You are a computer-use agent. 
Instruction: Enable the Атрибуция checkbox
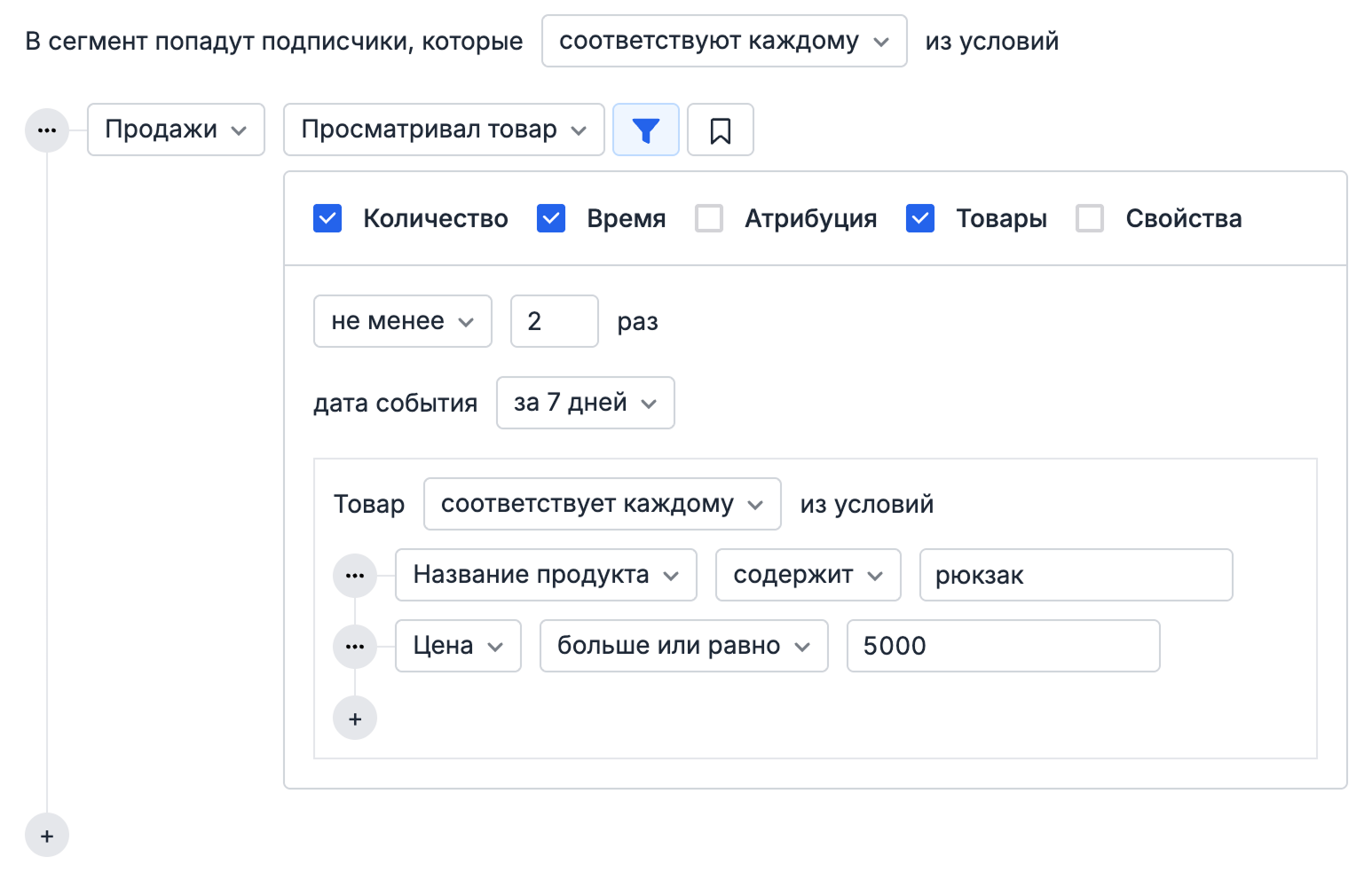click(708, 218)
